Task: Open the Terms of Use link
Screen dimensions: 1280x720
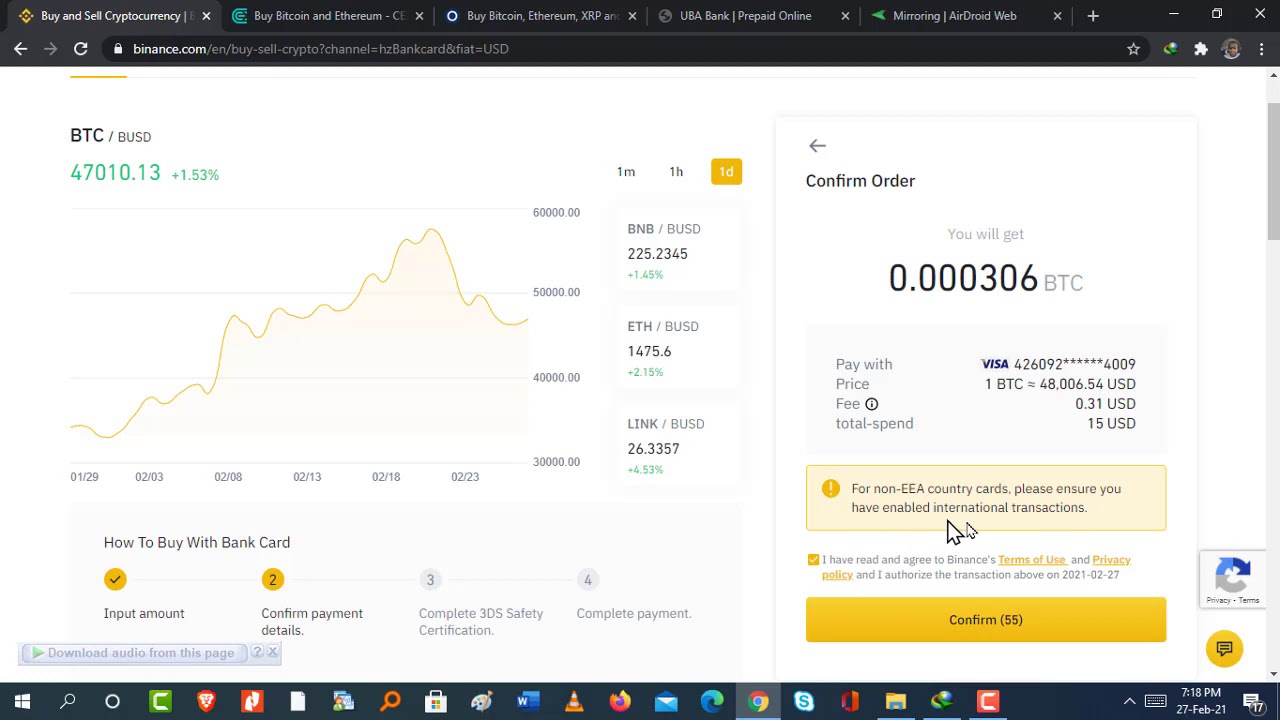Action: pyautogui.click(x=1032, y=560)
